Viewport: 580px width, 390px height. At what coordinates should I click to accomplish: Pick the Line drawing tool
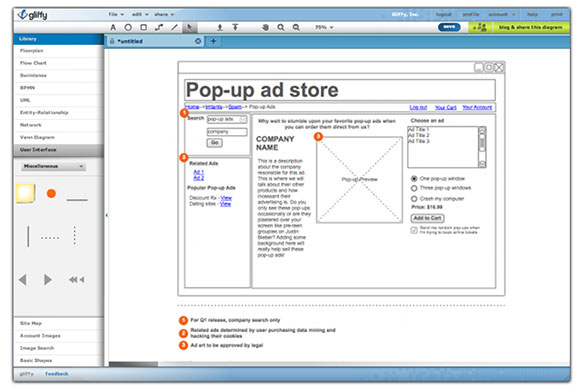174,27
